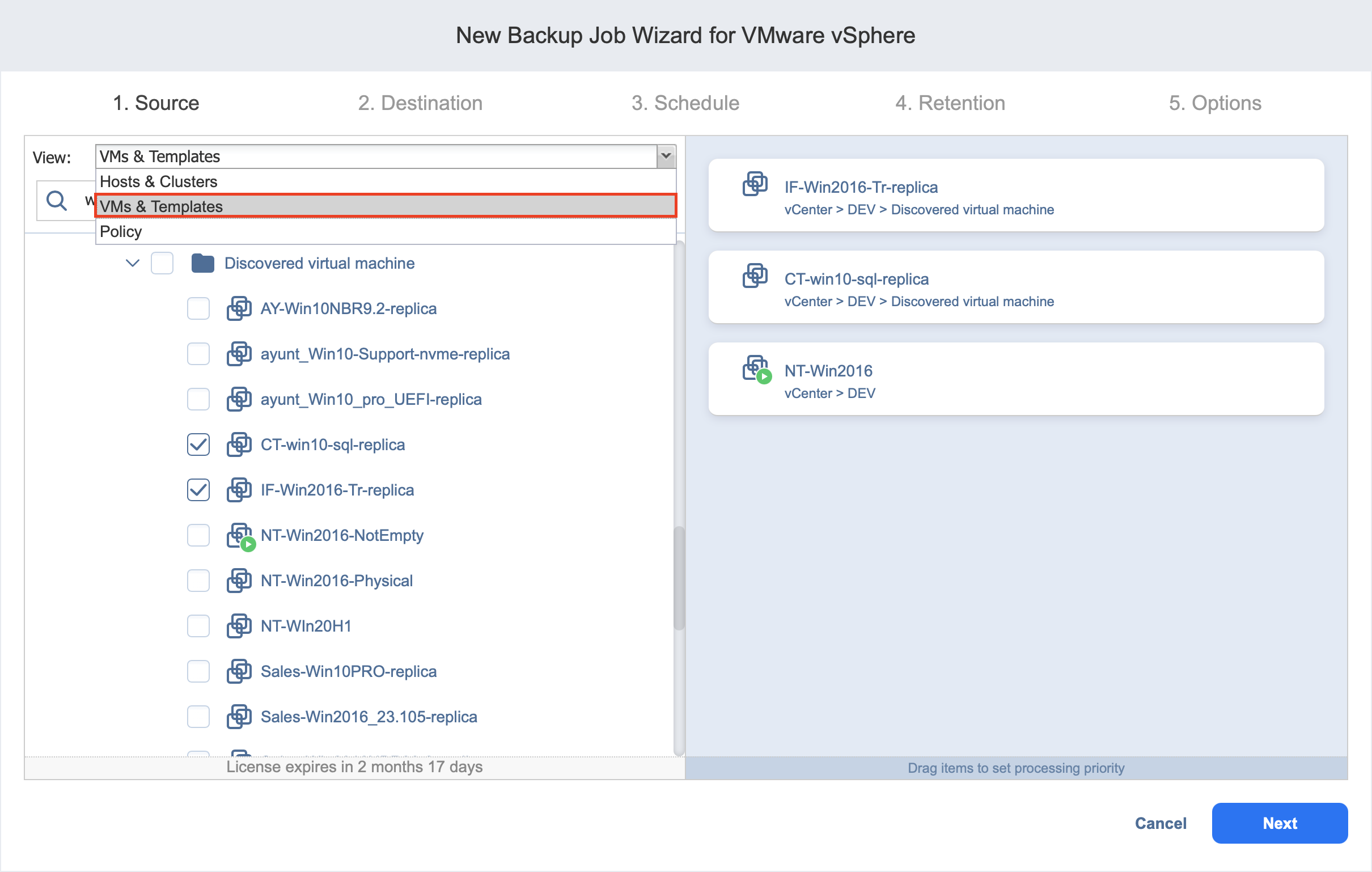Screen dimensions: 1372x872
Task: Click the ayunt_Win10-Support-nvme-replica VM icon
Action: point(239,354)
